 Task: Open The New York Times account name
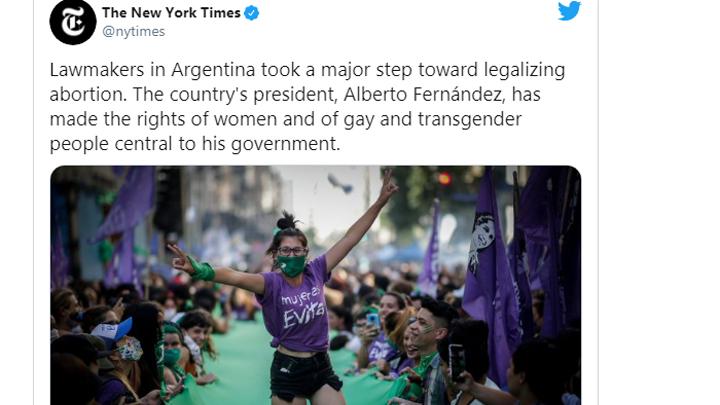tap(171, 13)
